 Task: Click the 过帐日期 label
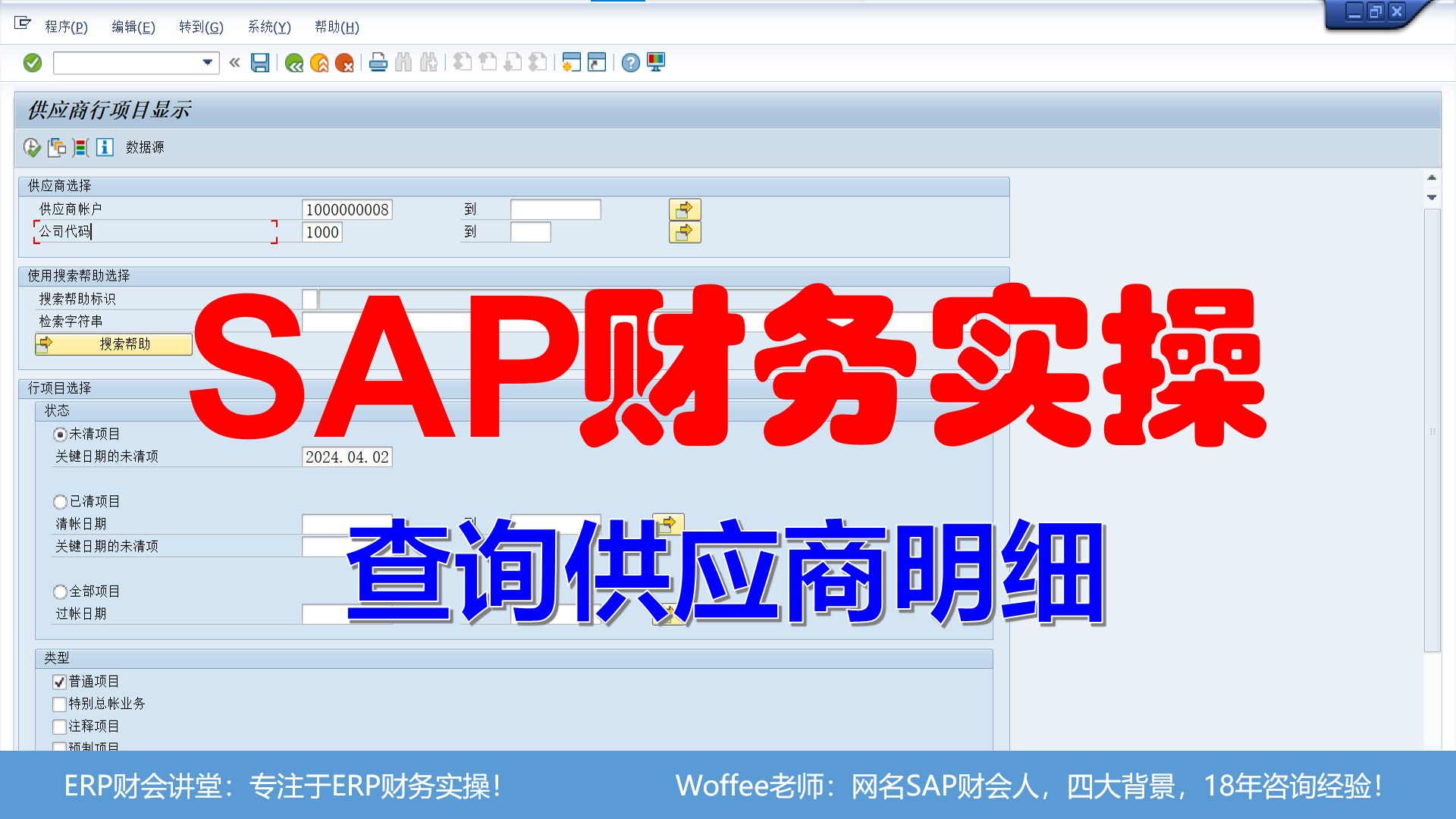pos(80,614)
